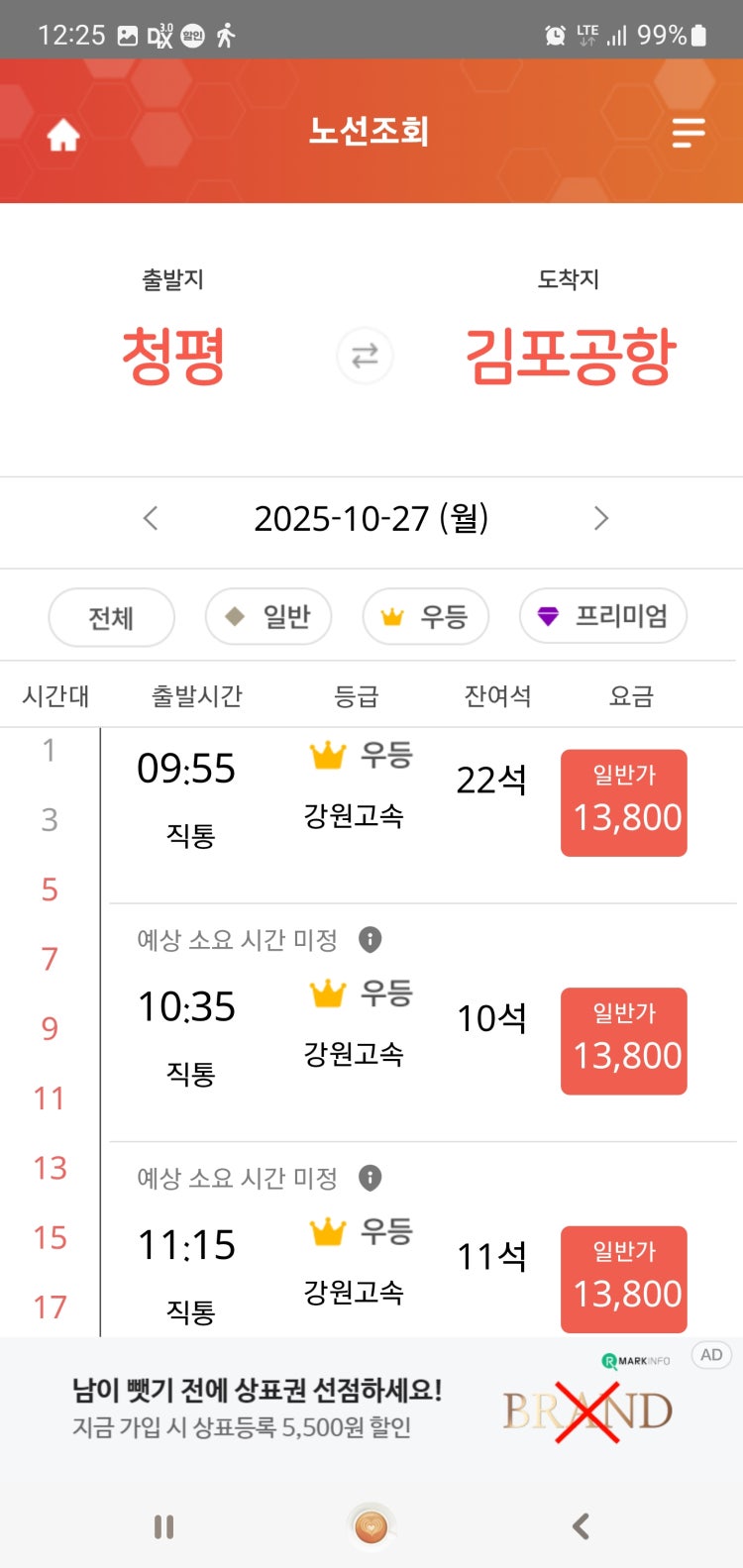Change departure terminal 청평
Screen dimensions: 743x1568
(173, 356)
